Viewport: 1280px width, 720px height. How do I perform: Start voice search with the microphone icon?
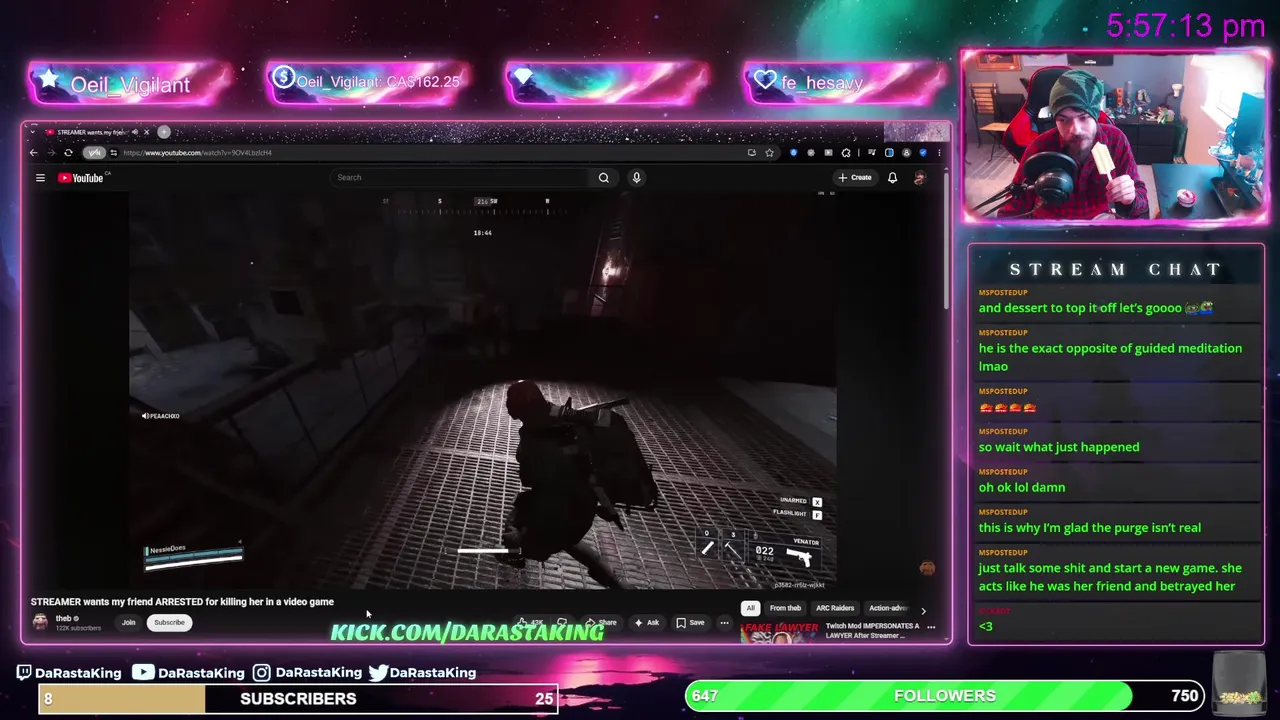pos(636,177)
